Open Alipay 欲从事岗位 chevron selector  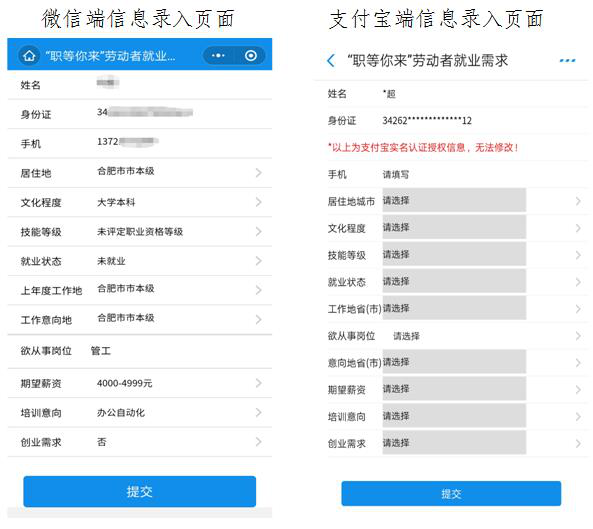click(x=578, y=336)
